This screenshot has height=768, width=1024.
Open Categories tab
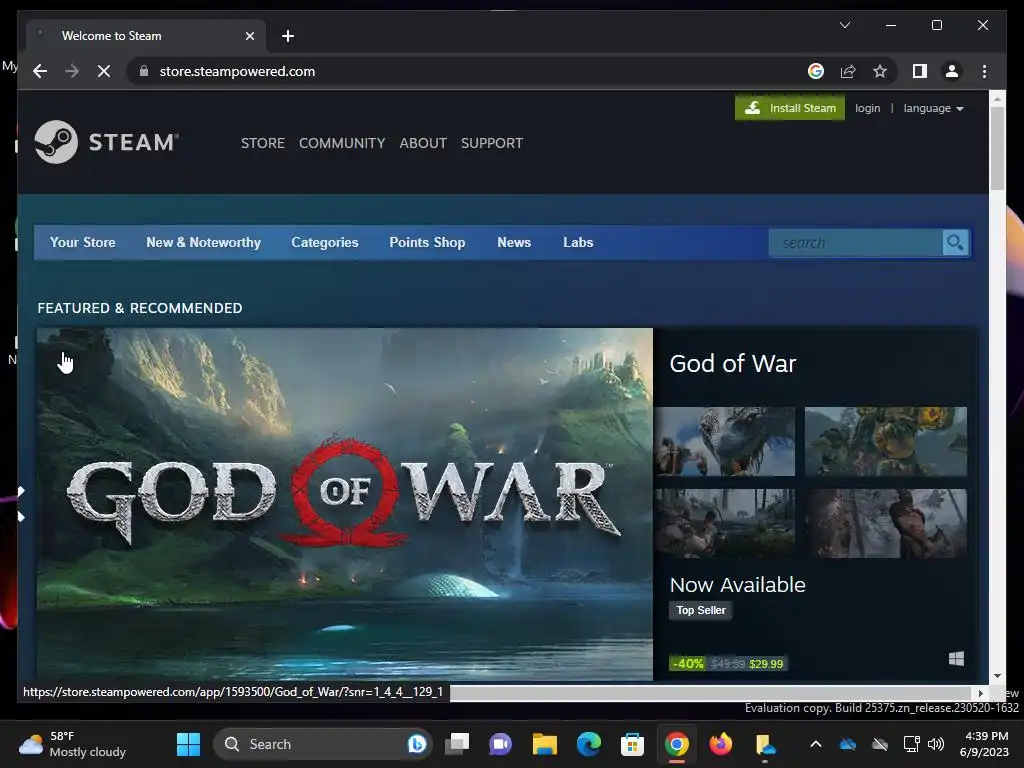(325, 242)
